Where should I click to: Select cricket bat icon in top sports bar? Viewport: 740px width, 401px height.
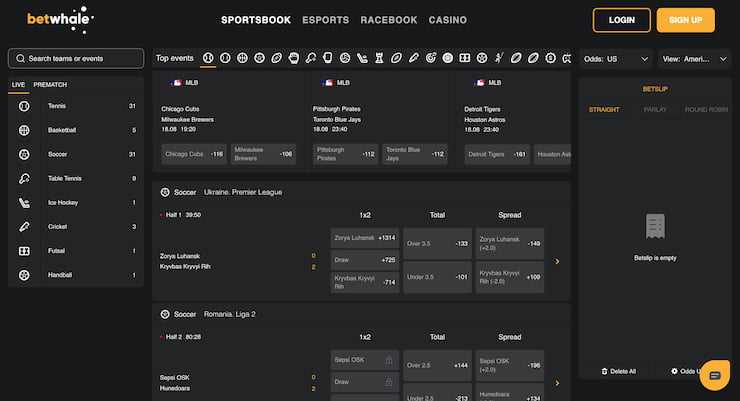click(413, 58)
